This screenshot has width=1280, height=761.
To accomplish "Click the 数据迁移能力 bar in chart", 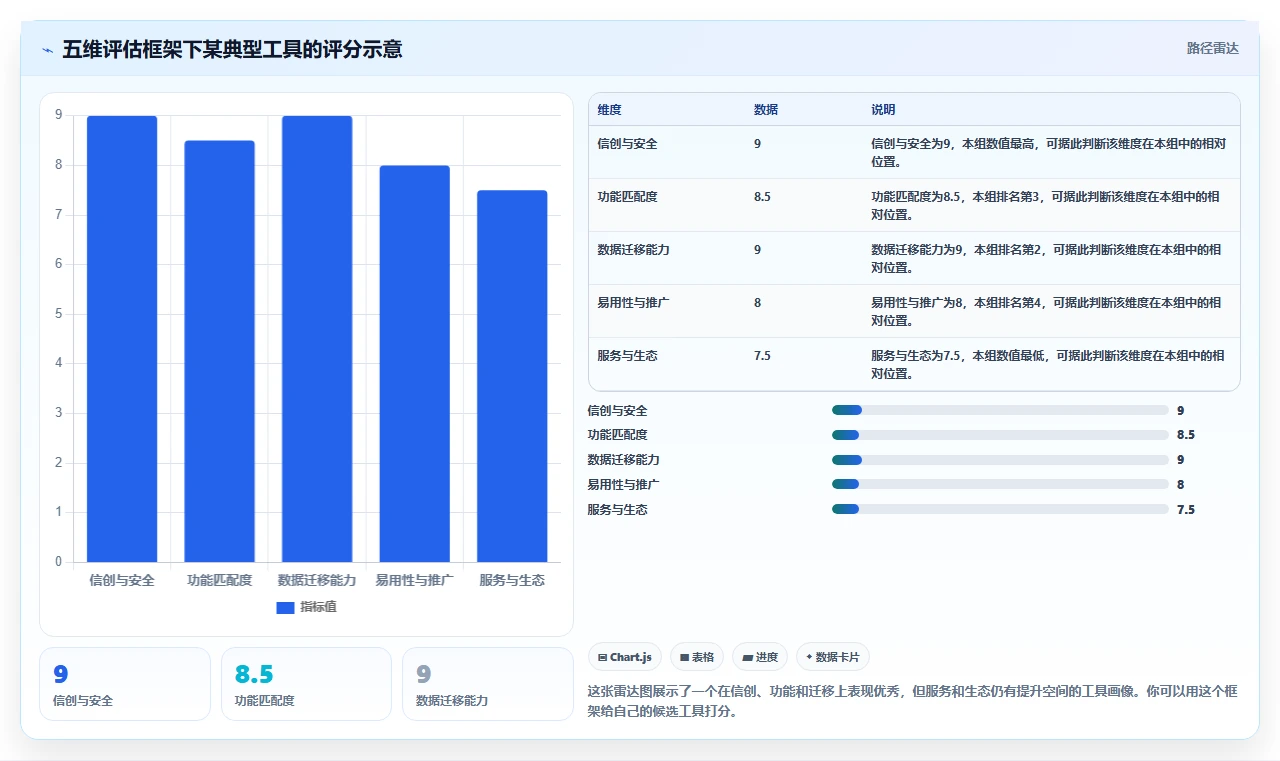I will click(x=317, y=339).
